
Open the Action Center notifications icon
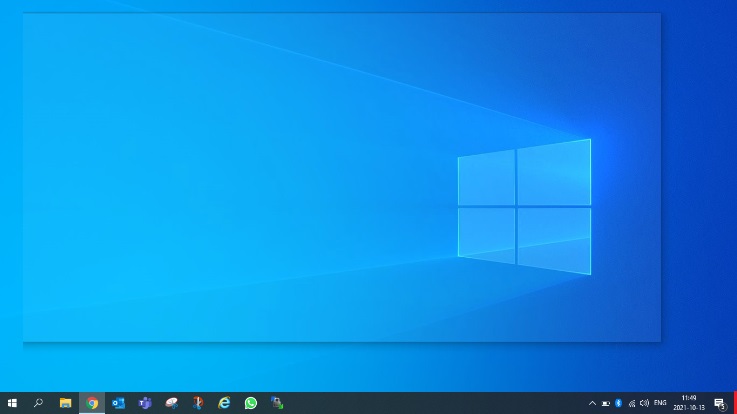point(718,403)
